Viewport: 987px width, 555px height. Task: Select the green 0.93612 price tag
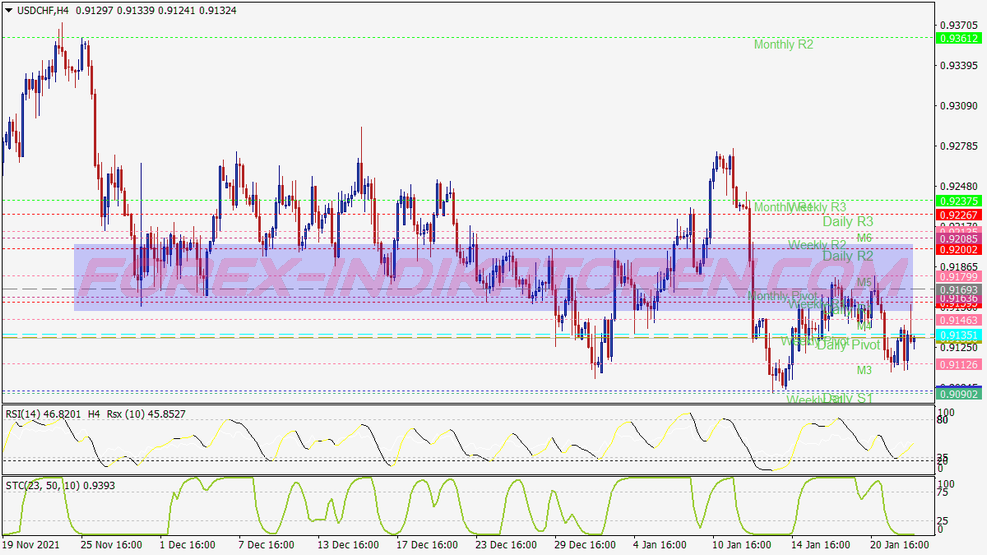[x=959, y=38]
